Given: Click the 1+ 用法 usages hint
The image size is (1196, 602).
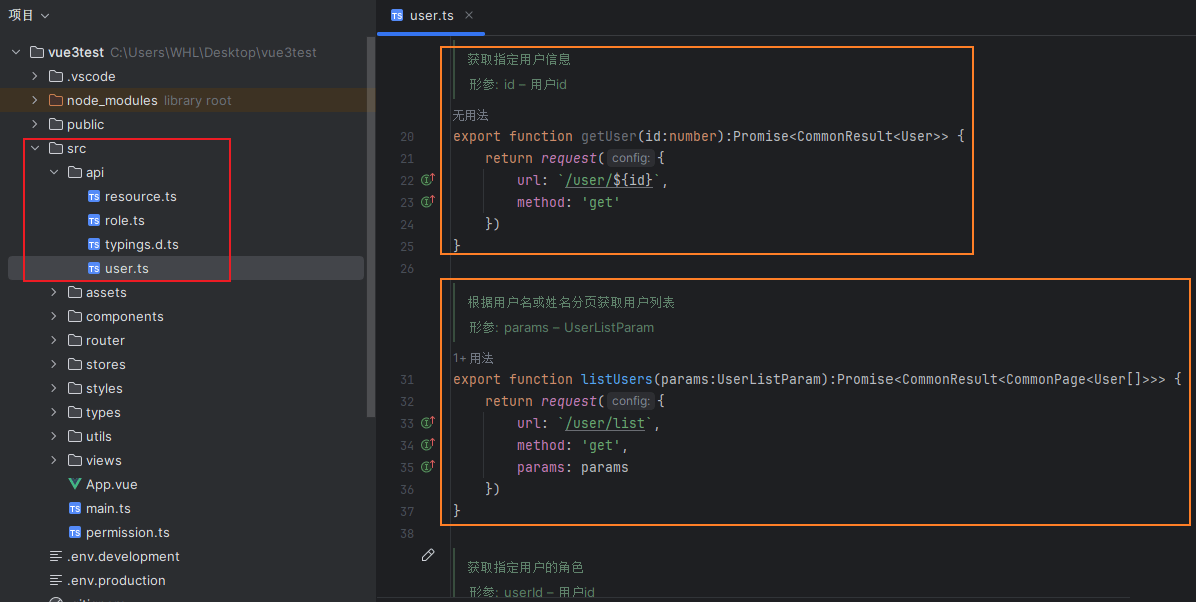Looking at the screenshot, I should [473, 358].
